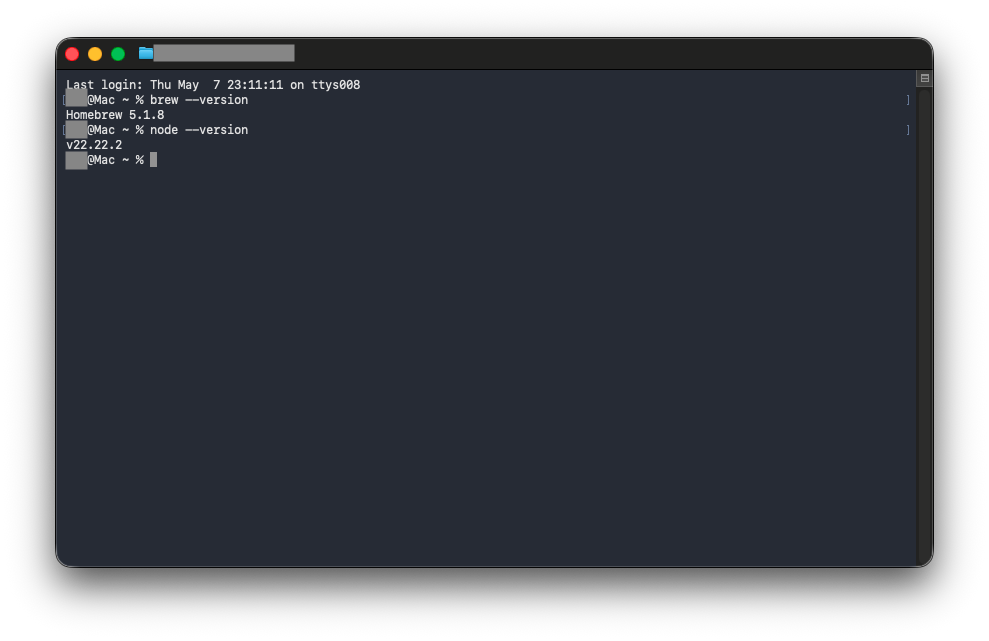Image resolution: width=989 pixels, height=641 pixels.
Task: Click the "brew --version" command text
Action: click(x=199, y=100)
